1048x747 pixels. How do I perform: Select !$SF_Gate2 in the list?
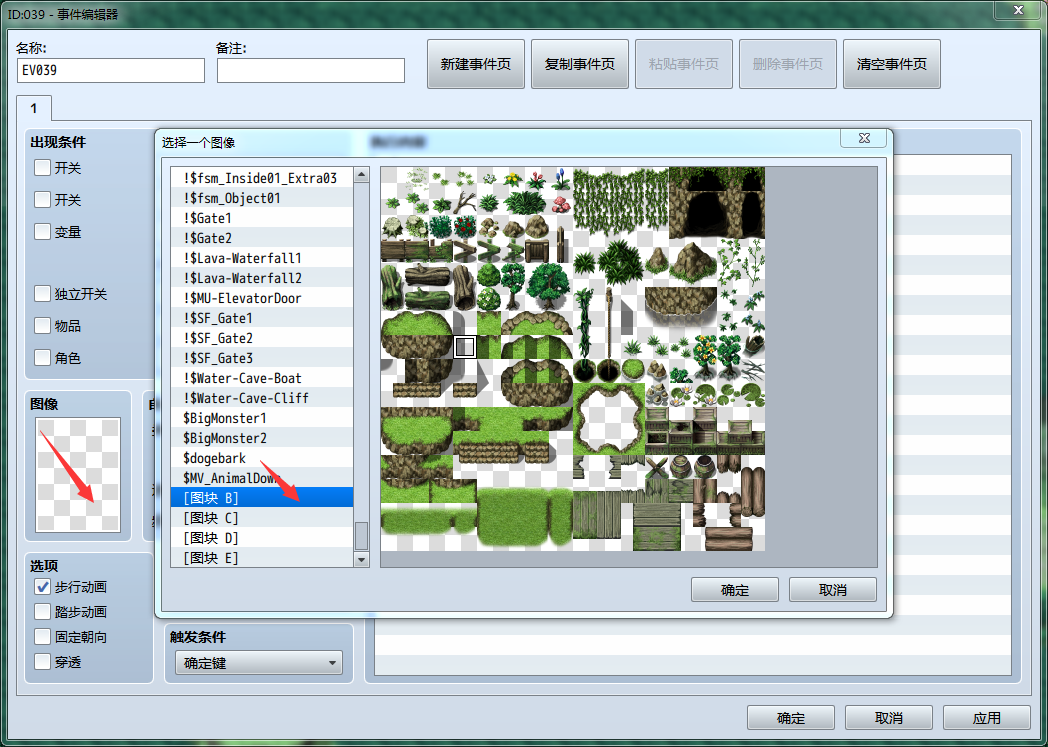coord(262,338)
